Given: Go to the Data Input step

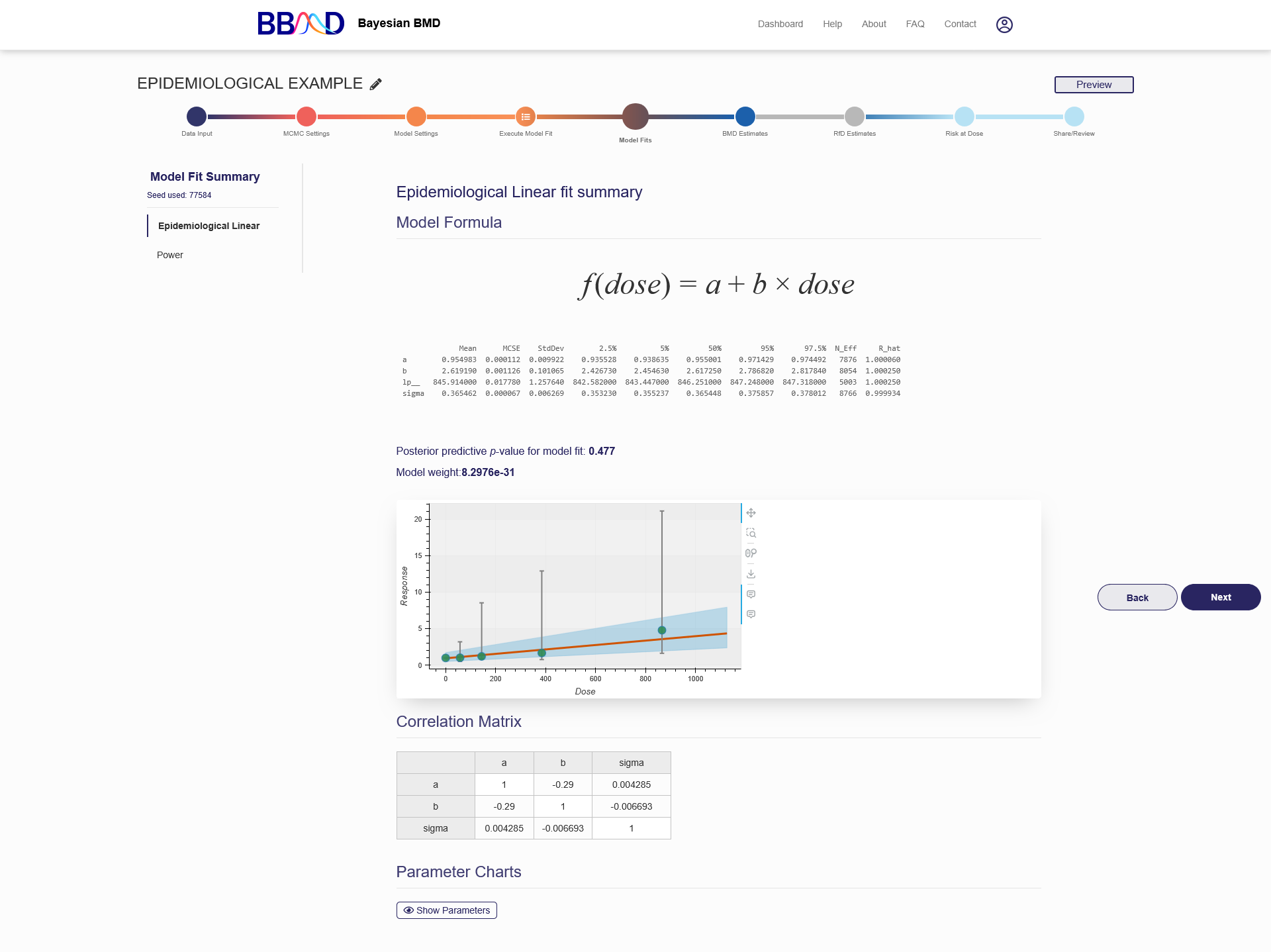Looking at the screenshot, I should [x=197, y=117].
